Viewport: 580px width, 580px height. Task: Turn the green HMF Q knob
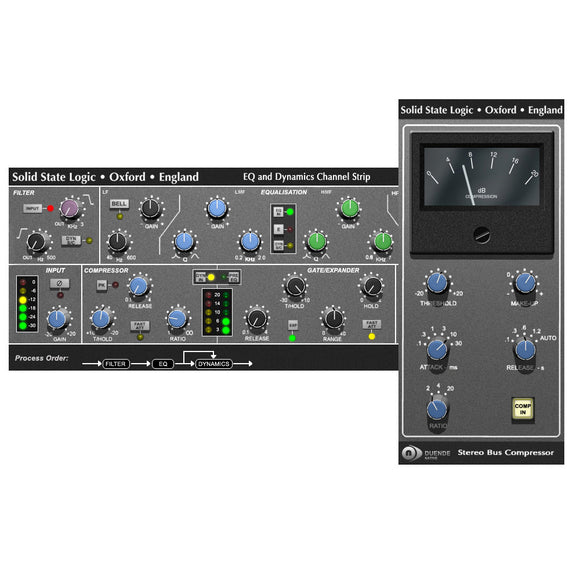tap(317, 242)
